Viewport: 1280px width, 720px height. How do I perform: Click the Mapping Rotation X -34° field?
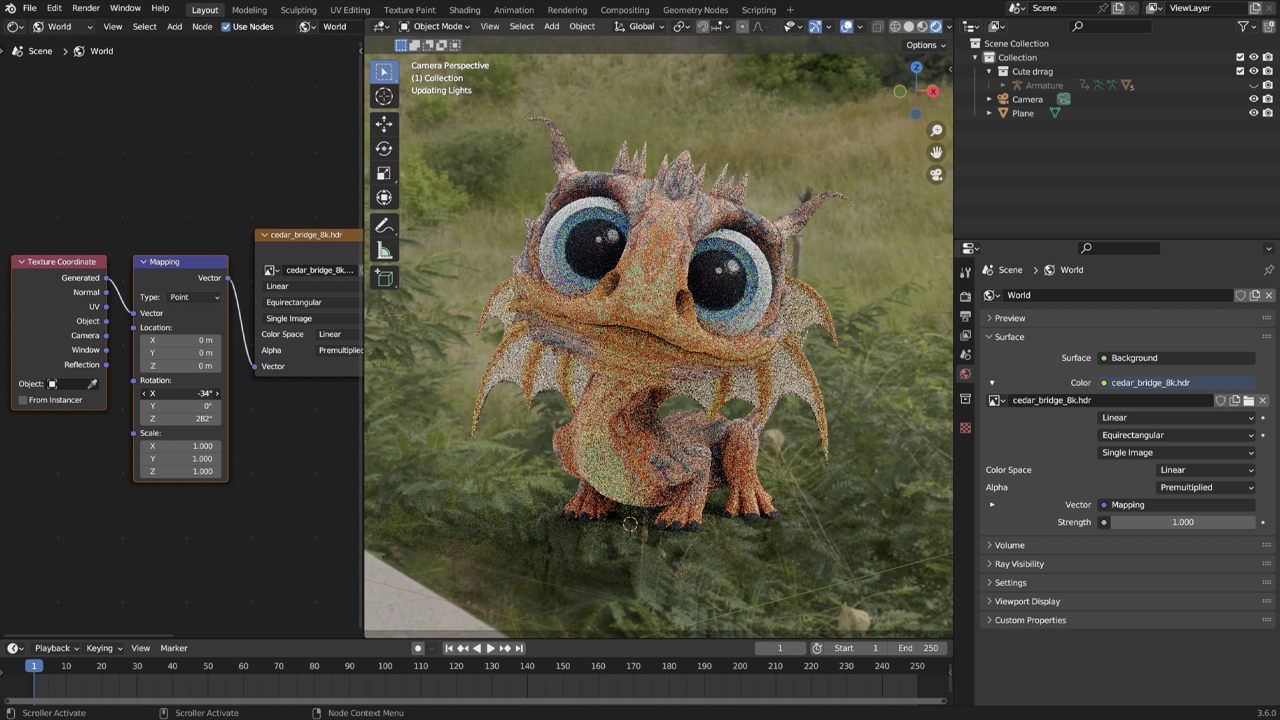point(181,393)
